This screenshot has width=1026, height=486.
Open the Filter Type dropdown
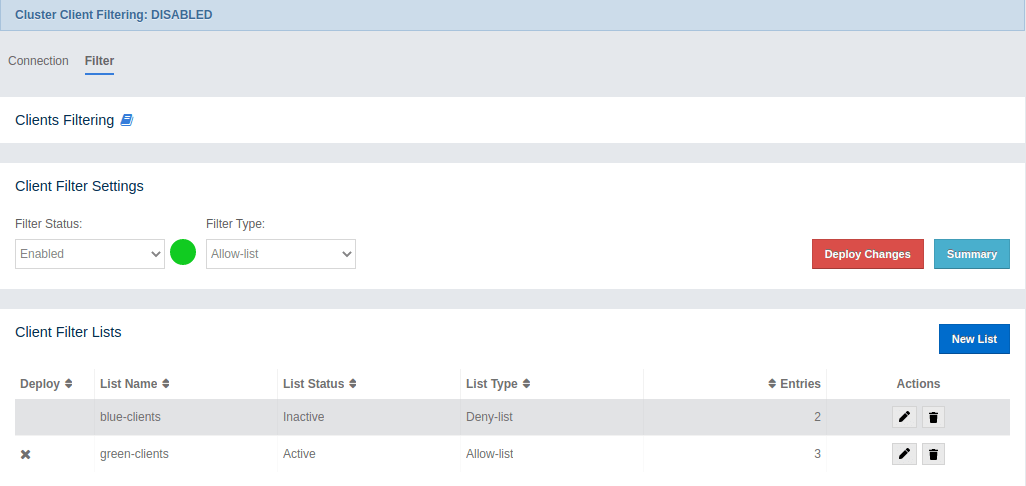coord(281,254)
